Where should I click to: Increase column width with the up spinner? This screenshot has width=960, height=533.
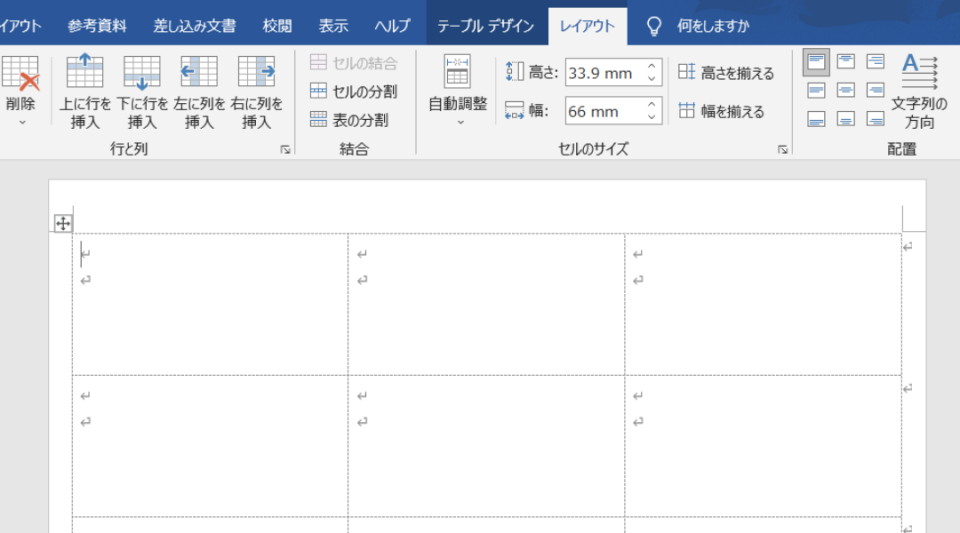651,105
